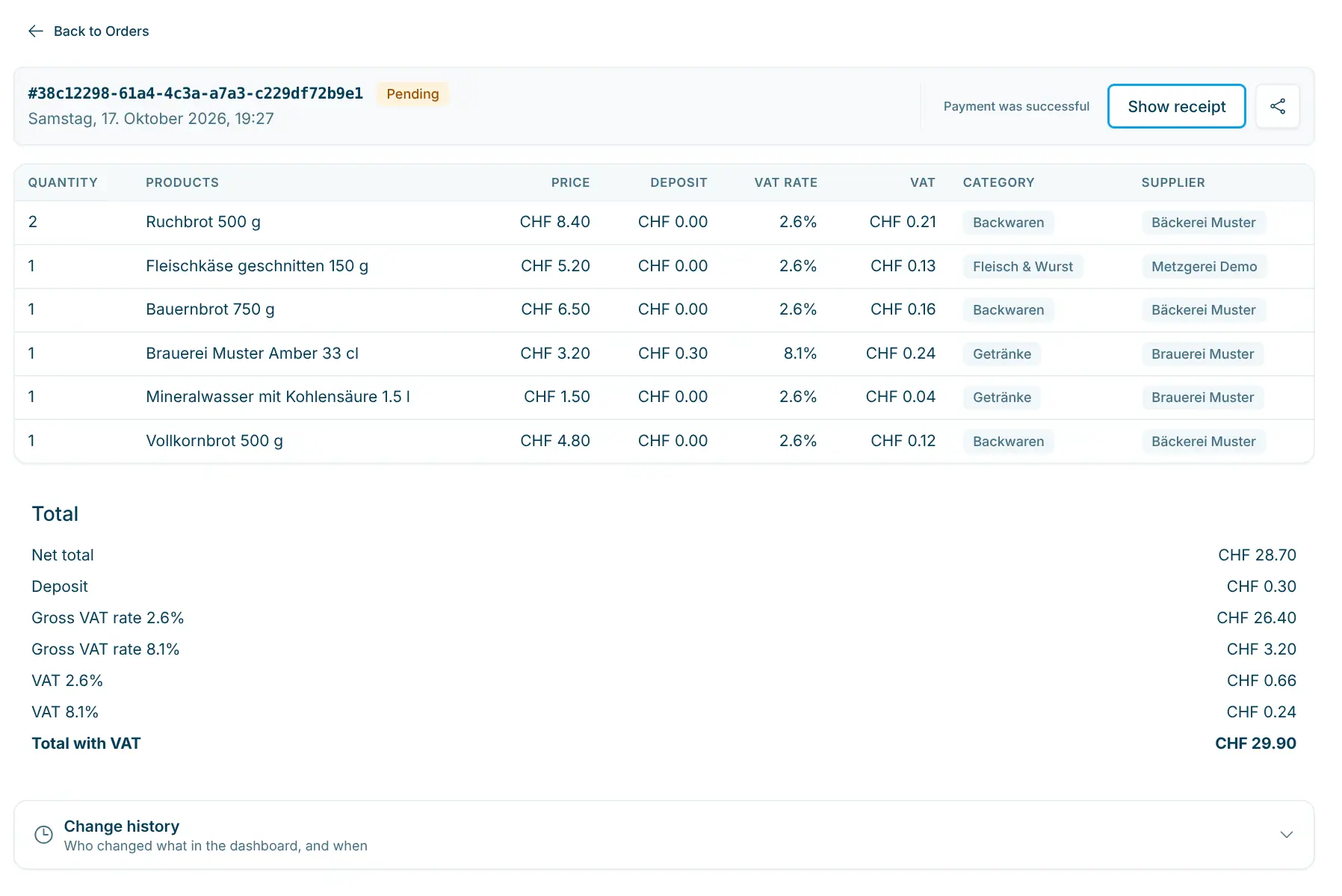Click Backwaren tag in Bauernbrot row
This screenshot has width=1342, height=896.
[x=1008, y=310]
